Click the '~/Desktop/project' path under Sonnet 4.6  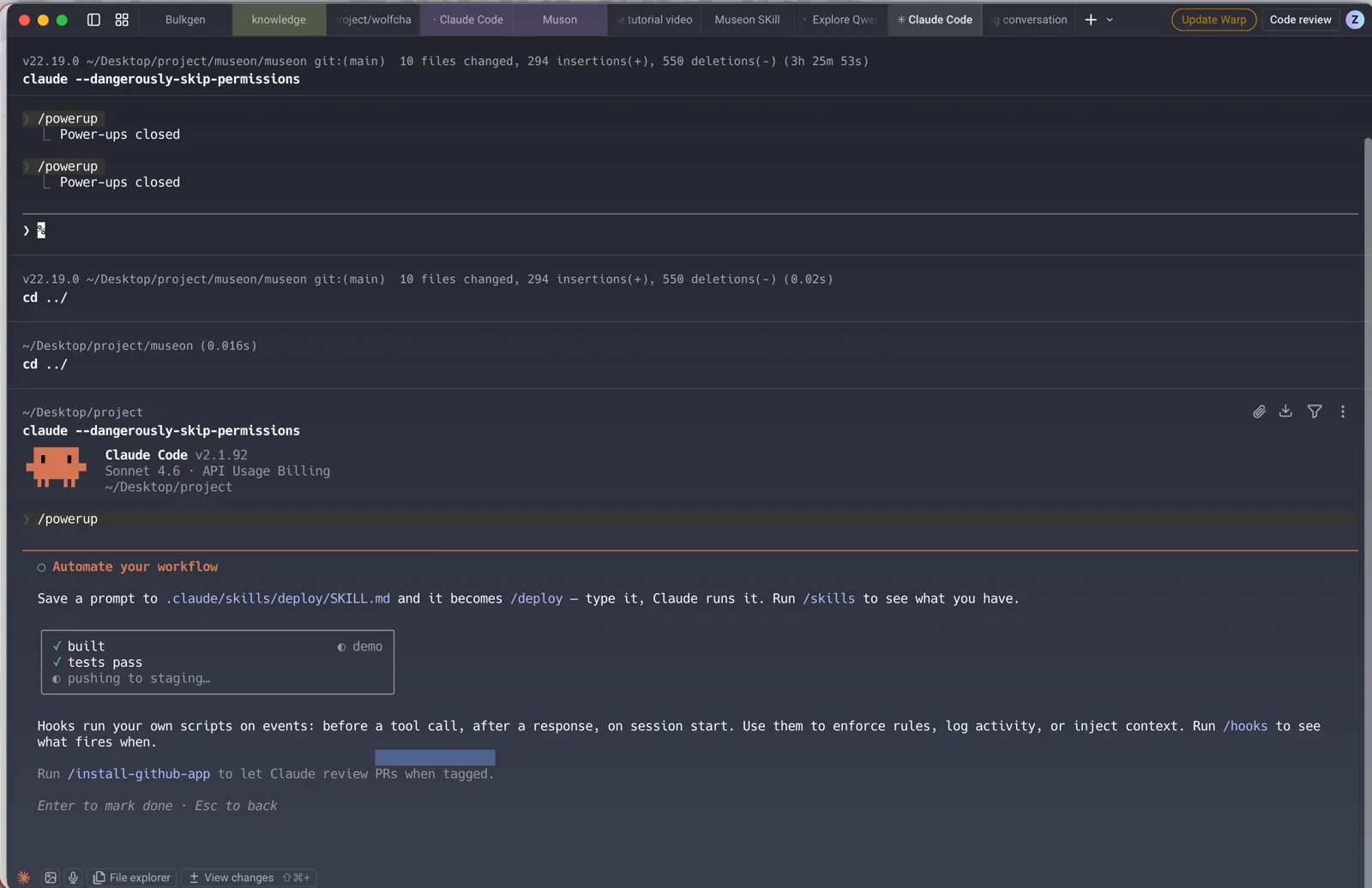[x=168, y=487]
